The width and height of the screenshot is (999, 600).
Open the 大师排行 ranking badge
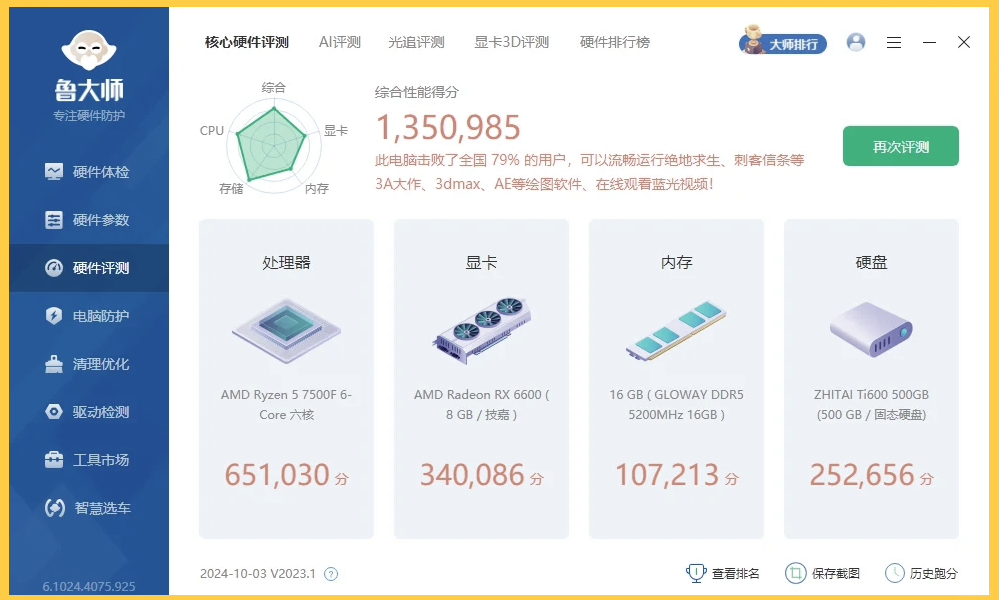click(x=783, y=41)
